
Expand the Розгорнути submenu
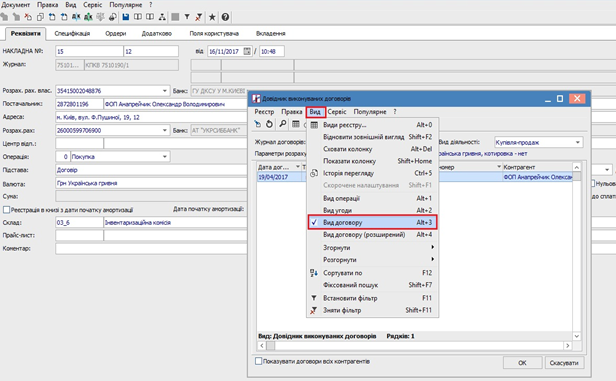[x=372, y=260]
